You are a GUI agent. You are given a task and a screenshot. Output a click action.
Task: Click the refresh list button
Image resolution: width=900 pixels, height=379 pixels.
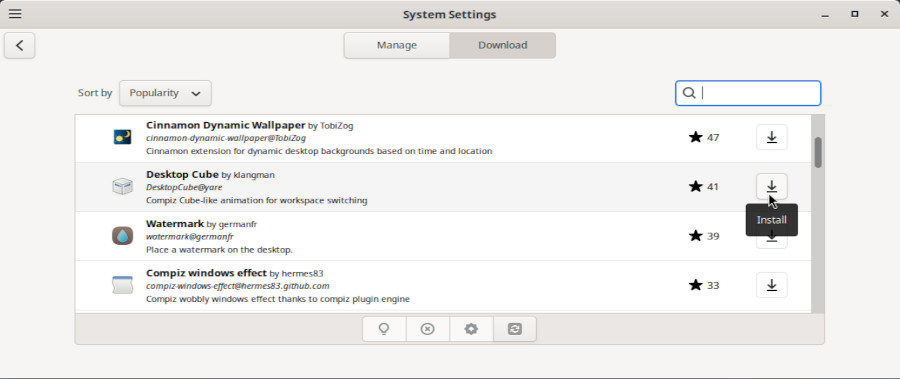point(515,329)
